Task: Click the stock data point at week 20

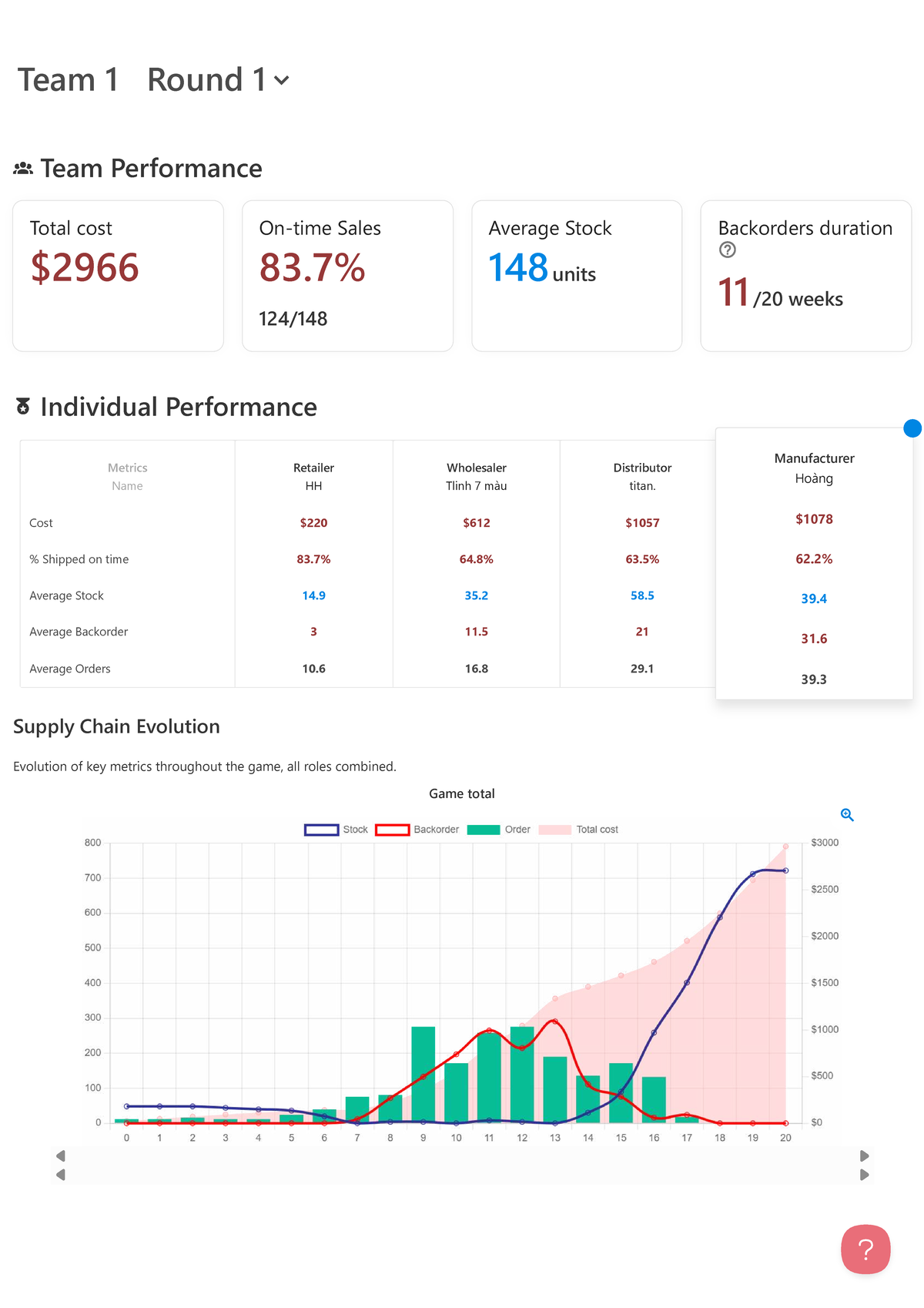Action: point(785,870)
